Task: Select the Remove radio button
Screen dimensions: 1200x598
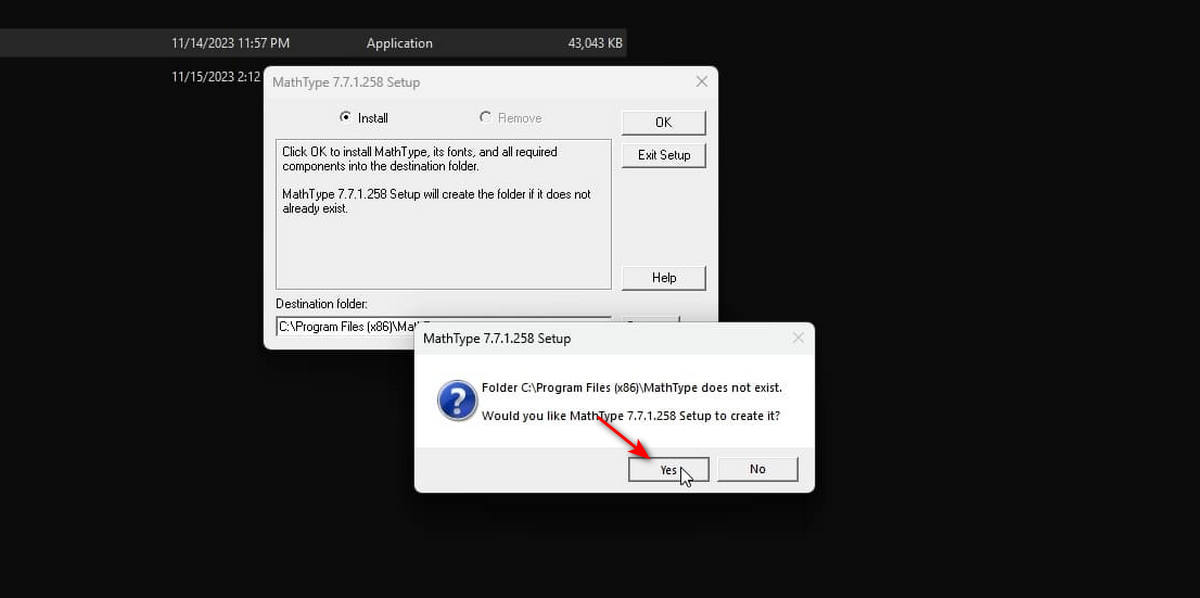Action: click(486, 118)
